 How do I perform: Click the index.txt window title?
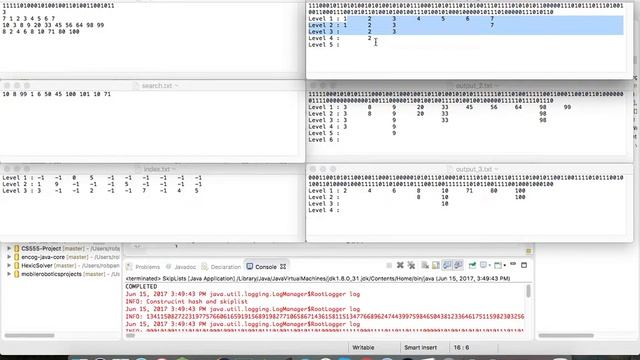point(157,169)
